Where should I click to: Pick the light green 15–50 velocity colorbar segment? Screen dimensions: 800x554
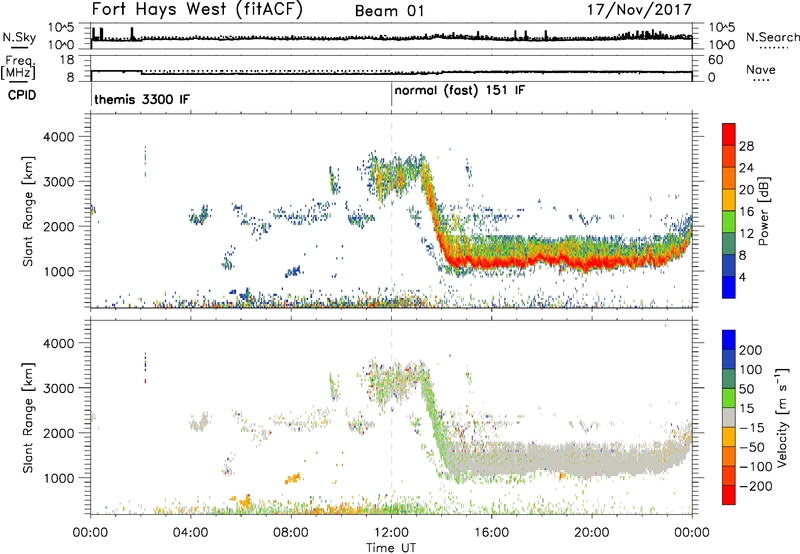point(729,398)
